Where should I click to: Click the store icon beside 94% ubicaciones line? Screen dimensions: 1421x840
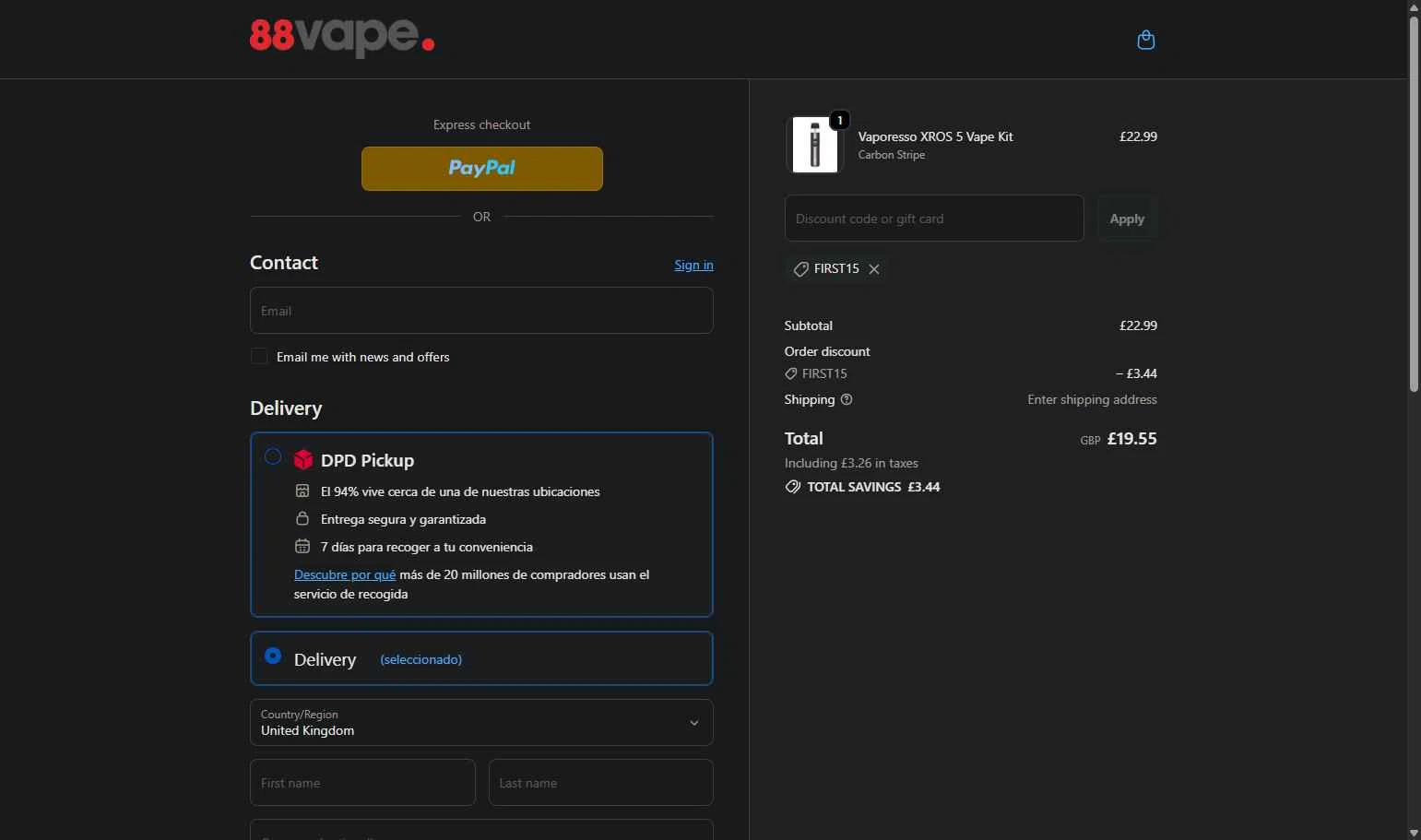tap(302, 491)
